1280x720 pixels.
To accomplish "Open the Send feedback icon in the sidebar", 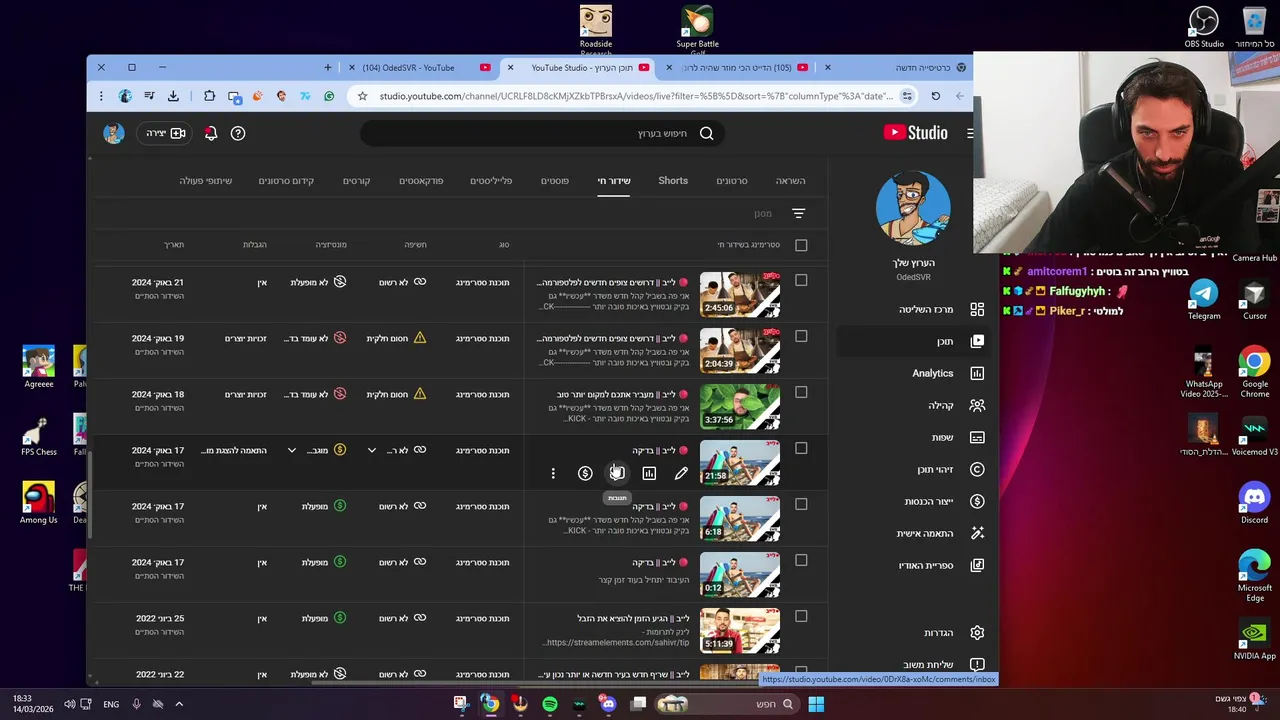I will tap(977, 664).
